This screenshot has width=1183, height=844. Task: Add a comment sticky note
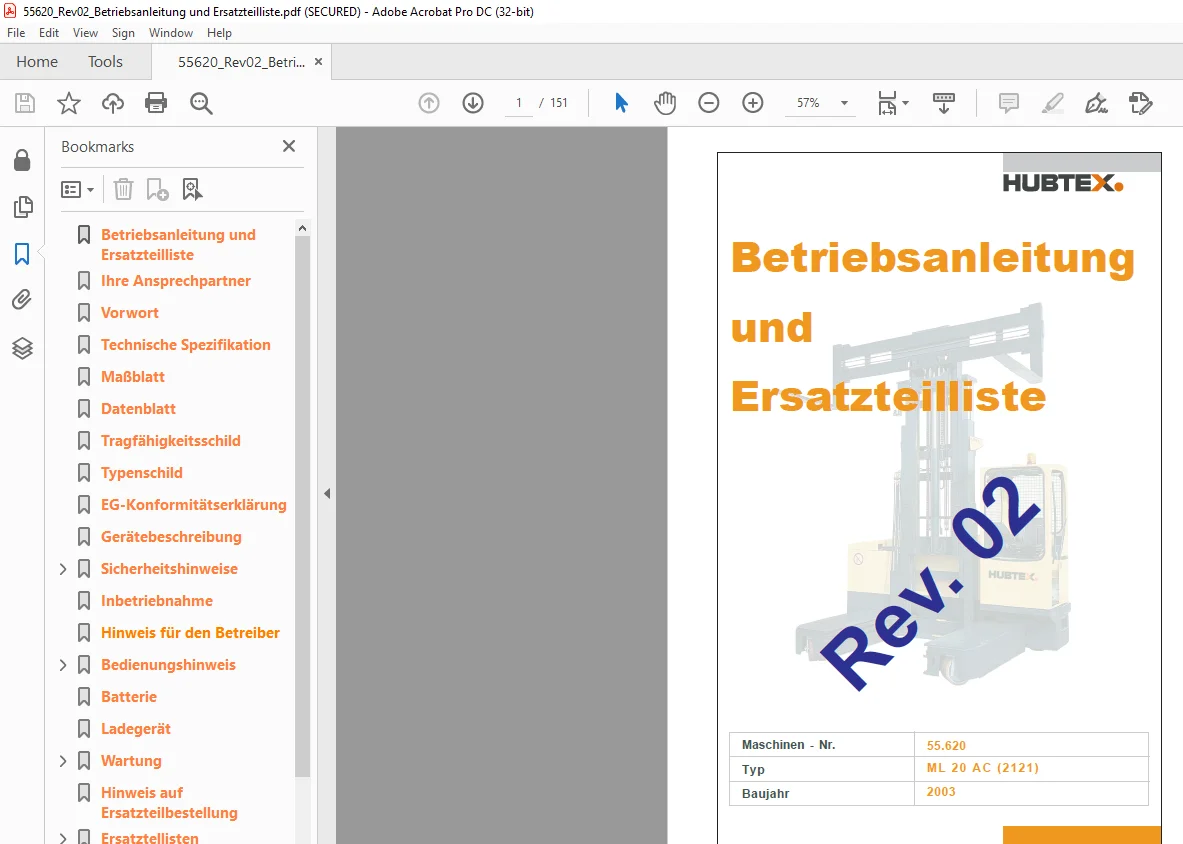(x=1009, y=103)
